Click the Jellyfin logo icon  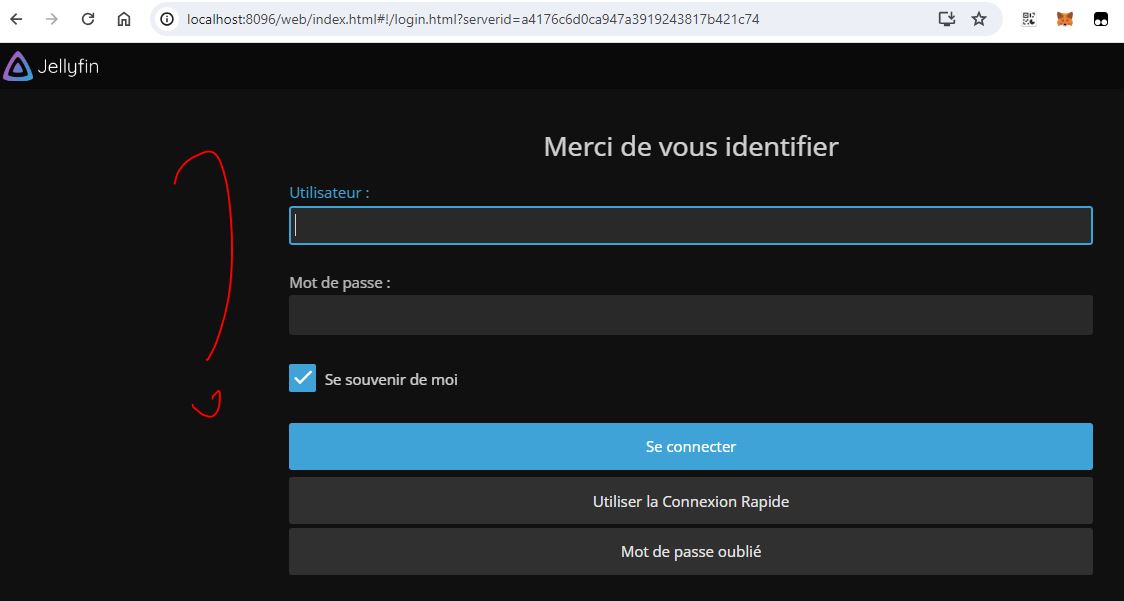pos(18,67)
